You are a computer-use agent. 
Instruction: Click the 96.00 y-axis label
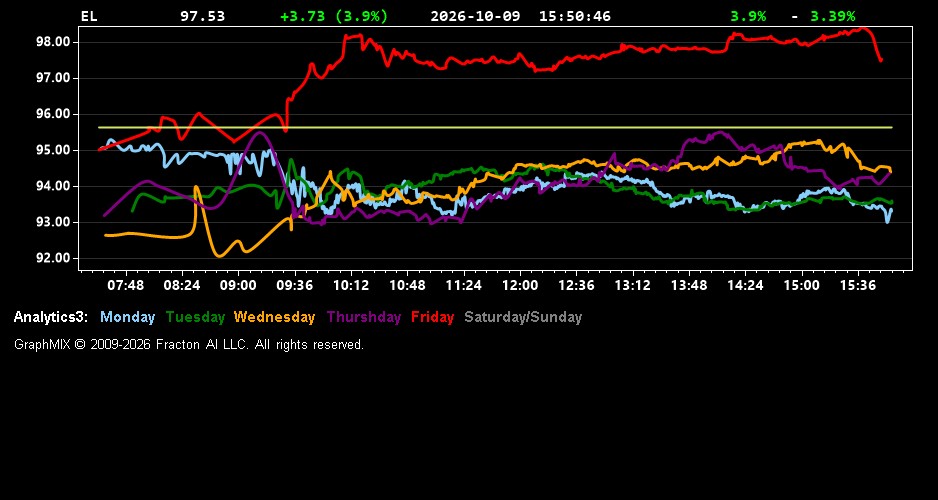54,114
